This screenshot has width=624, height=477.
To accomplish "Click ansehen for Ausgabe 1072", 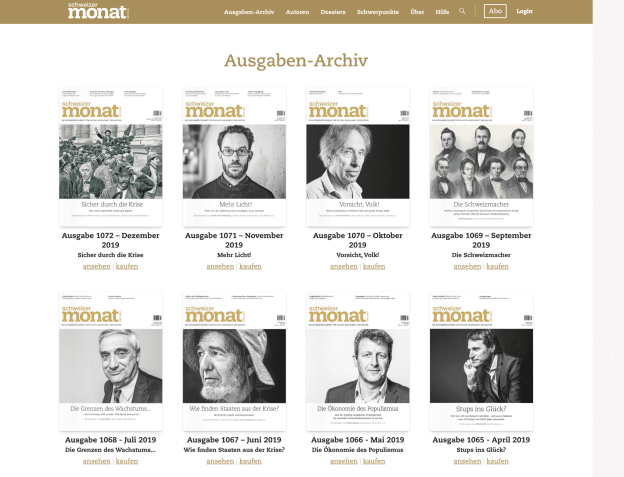I will coord(97,267).
